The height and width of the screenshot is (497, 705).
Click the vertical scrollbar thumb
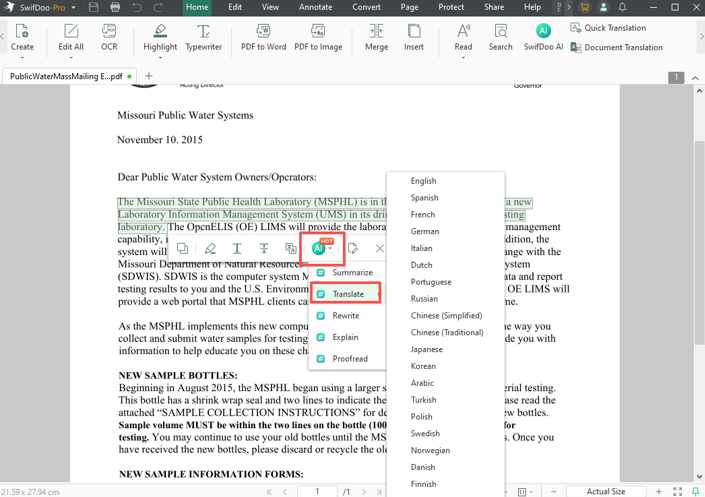tap(699, 243)
